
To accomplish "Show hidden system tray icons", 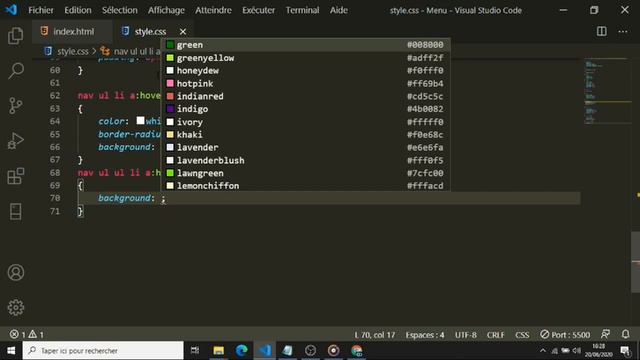I will tap(542, 351).
